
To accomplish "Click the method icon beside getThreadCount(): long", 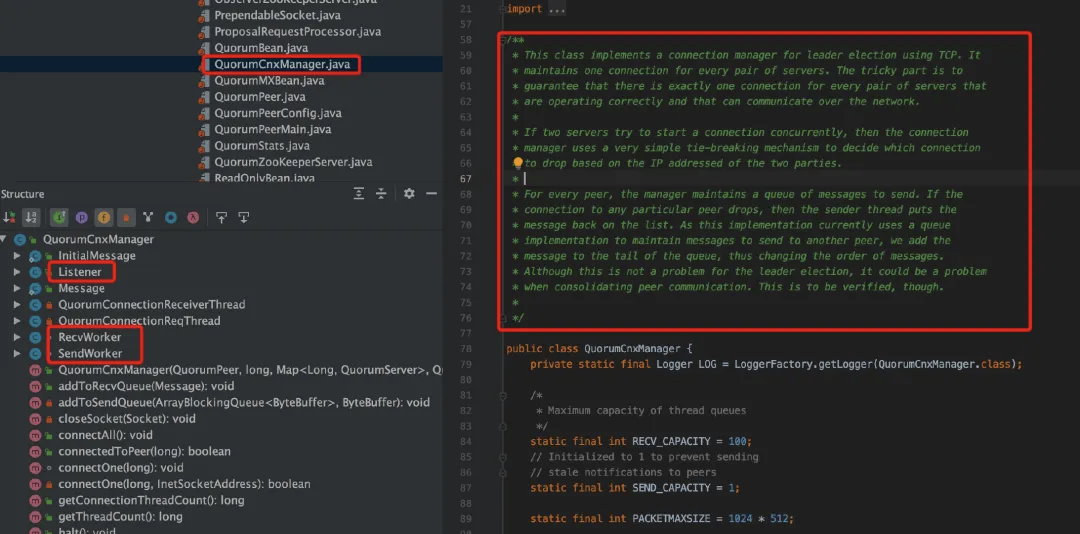I will 35,517.
